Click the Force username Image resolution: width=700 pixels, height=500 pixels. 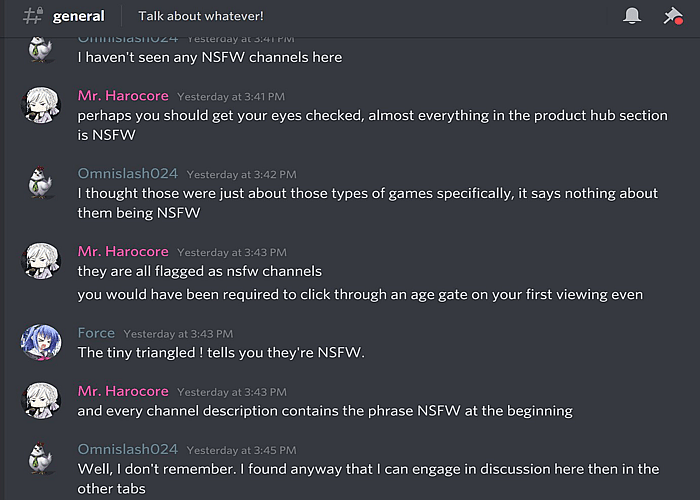[96, 333]
